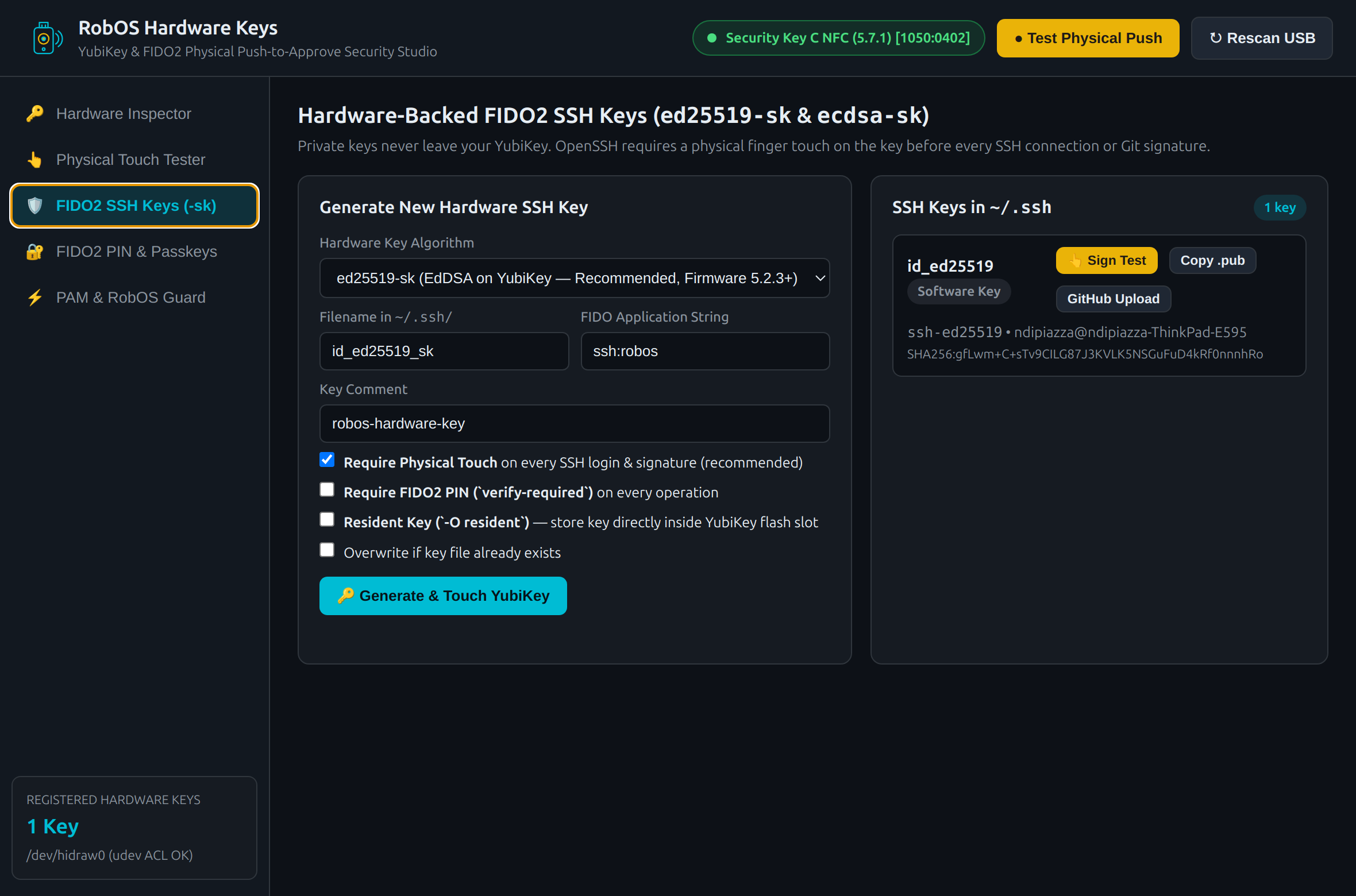Viewport: 1356px width, 896px height.
Task: Select the FIDO2 SSH Keys (-sk) section
Action: [x=134, y=206]
